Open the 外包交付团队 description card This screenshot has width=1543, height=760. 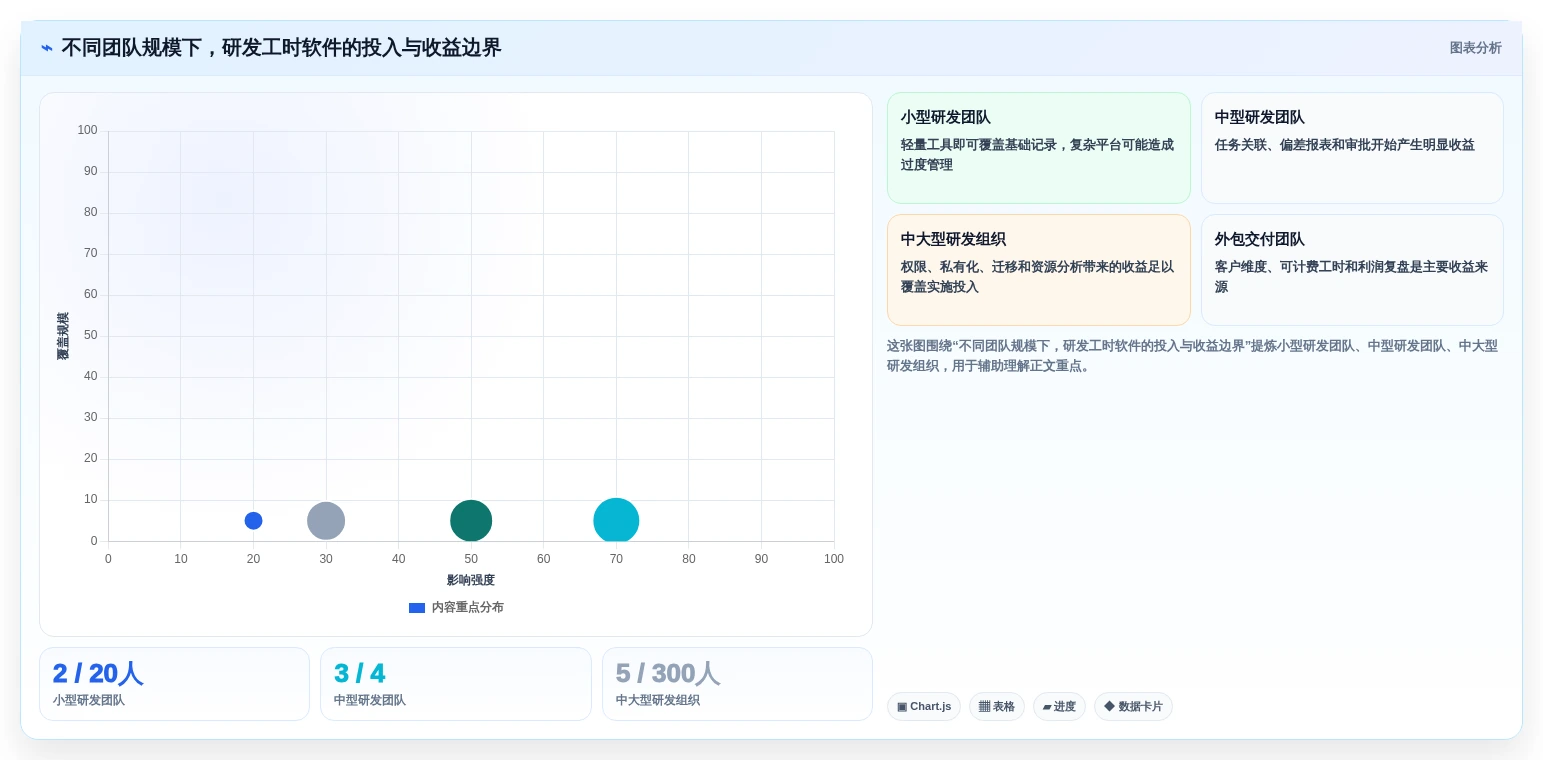coord(1352,270)
